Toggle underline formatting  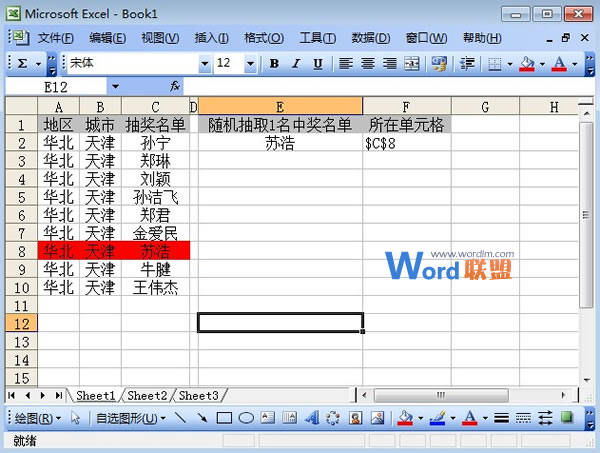tap(318, 63)
